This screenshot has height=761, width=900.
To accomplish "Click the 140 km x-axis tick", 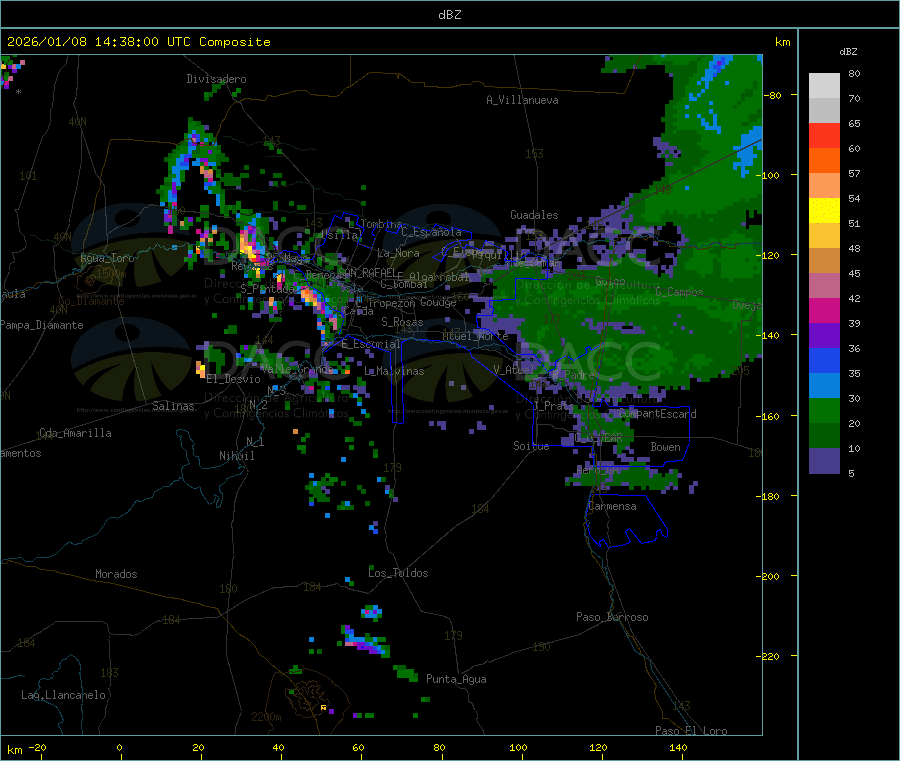I will [x=678, y=747].
